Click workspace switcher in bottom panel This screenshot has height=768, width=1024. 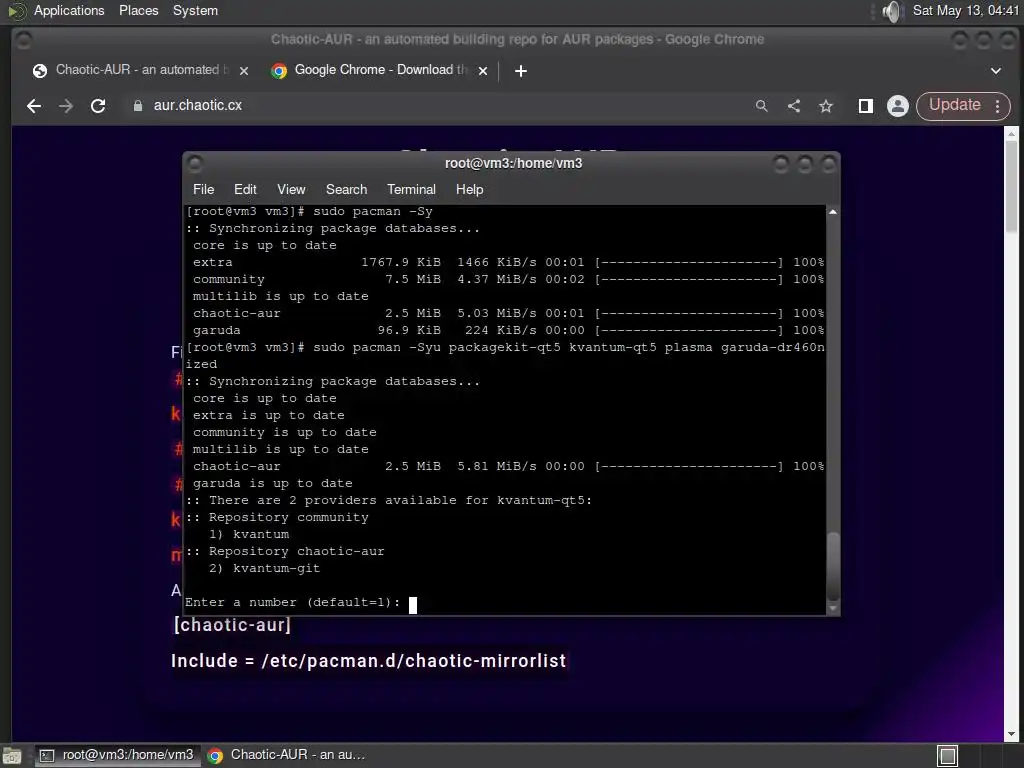(948, 756)
